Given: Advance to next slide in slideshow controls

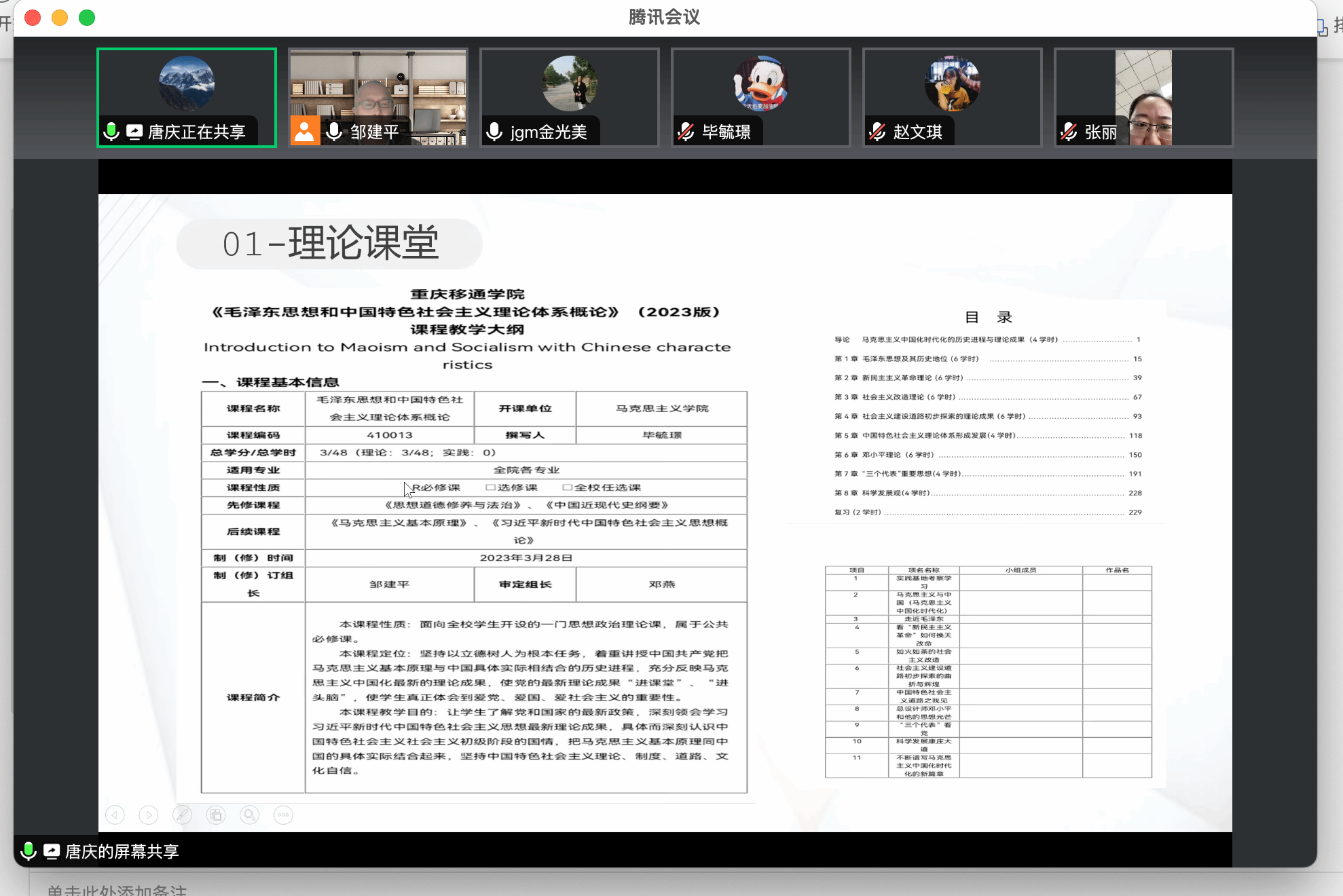Looking at the screenshot, I should [x=149, y=815].
